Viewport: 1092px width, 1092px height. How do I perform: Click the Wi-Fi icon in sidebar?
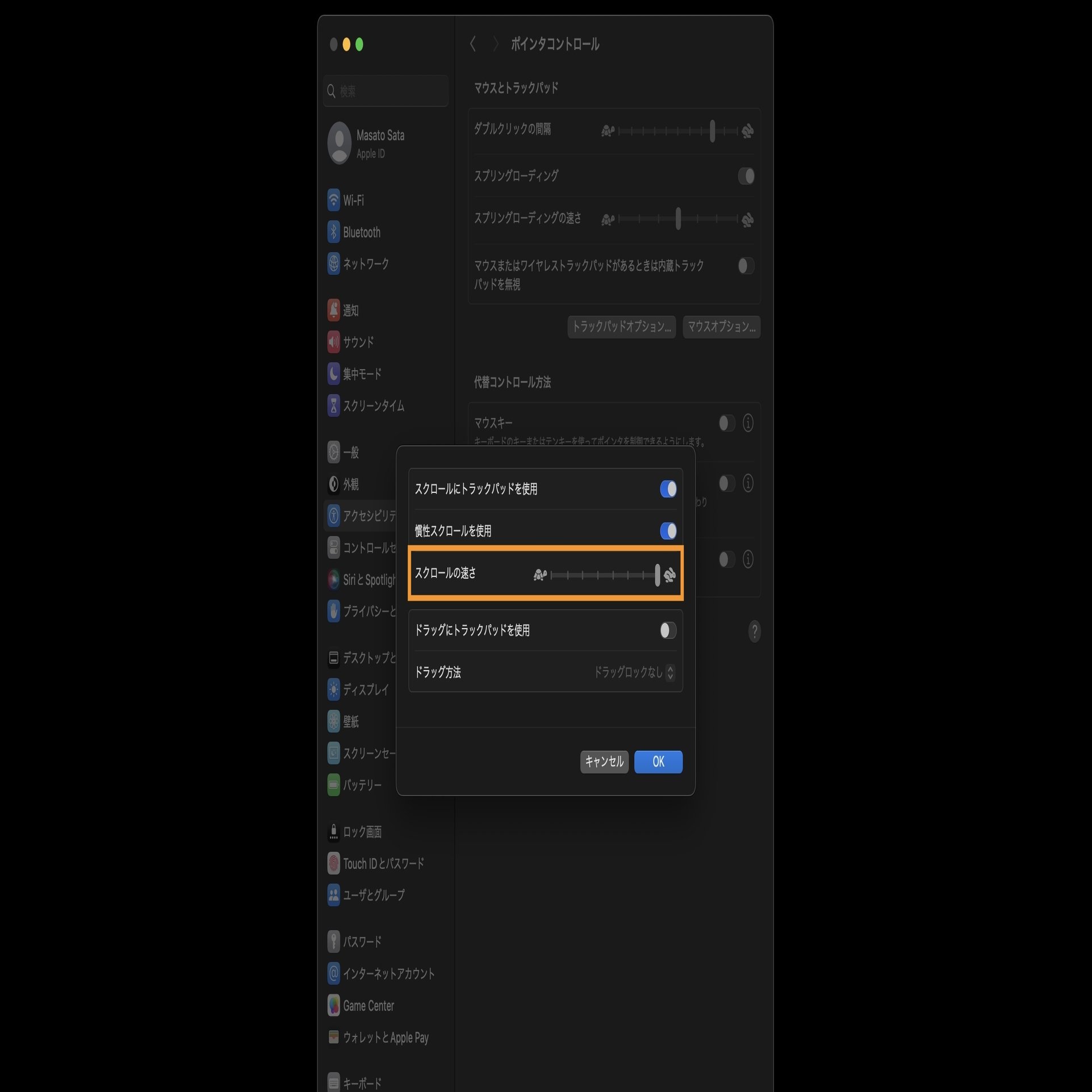pos(333,200)
